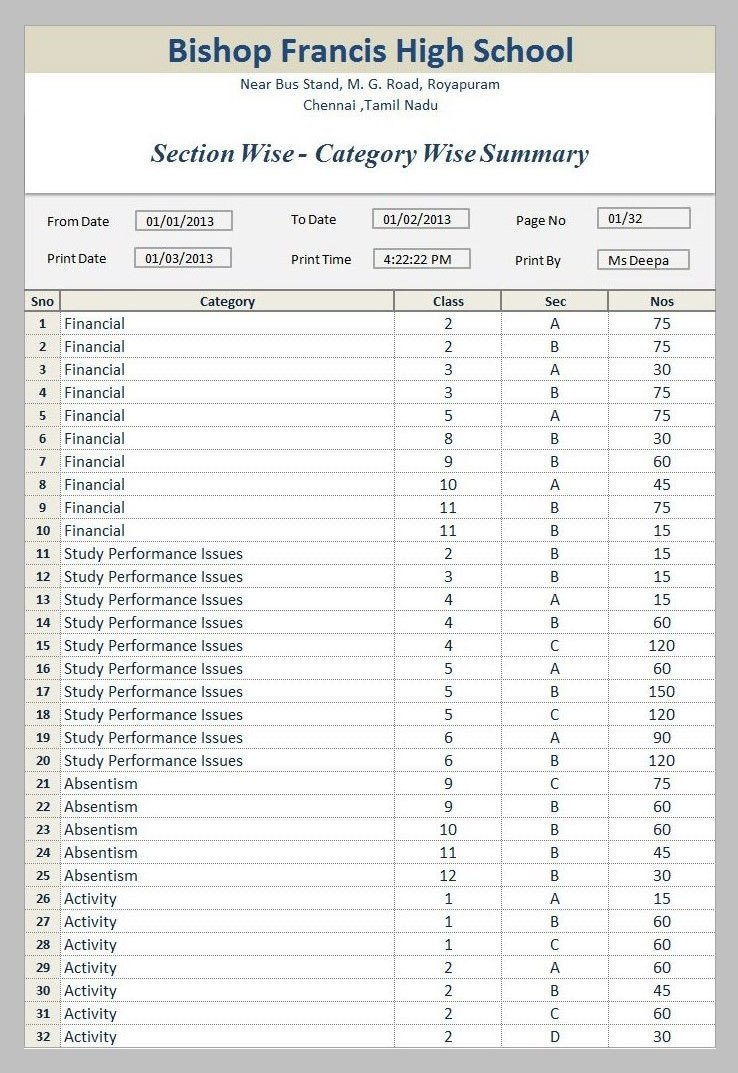Click the Sec value D in row 32
The image size is (738, 1073).
tap(555, 1037)
